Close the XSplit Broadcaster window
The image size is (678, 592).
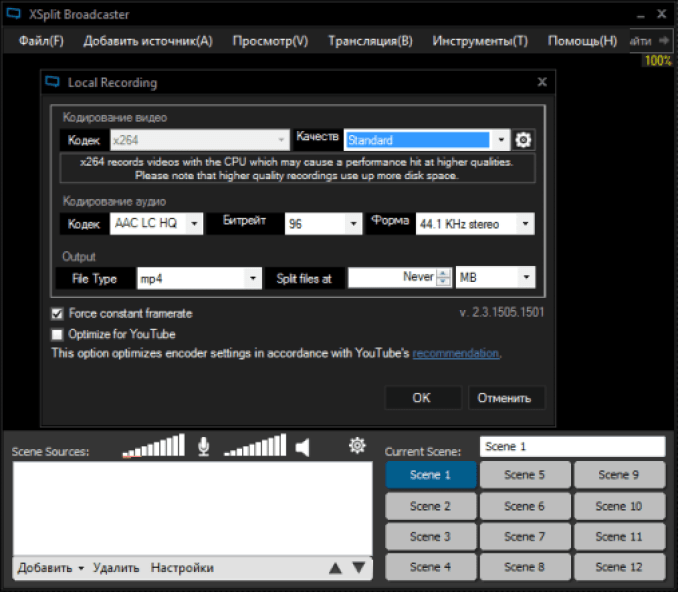pyautogui.click(x=662, y=14)
